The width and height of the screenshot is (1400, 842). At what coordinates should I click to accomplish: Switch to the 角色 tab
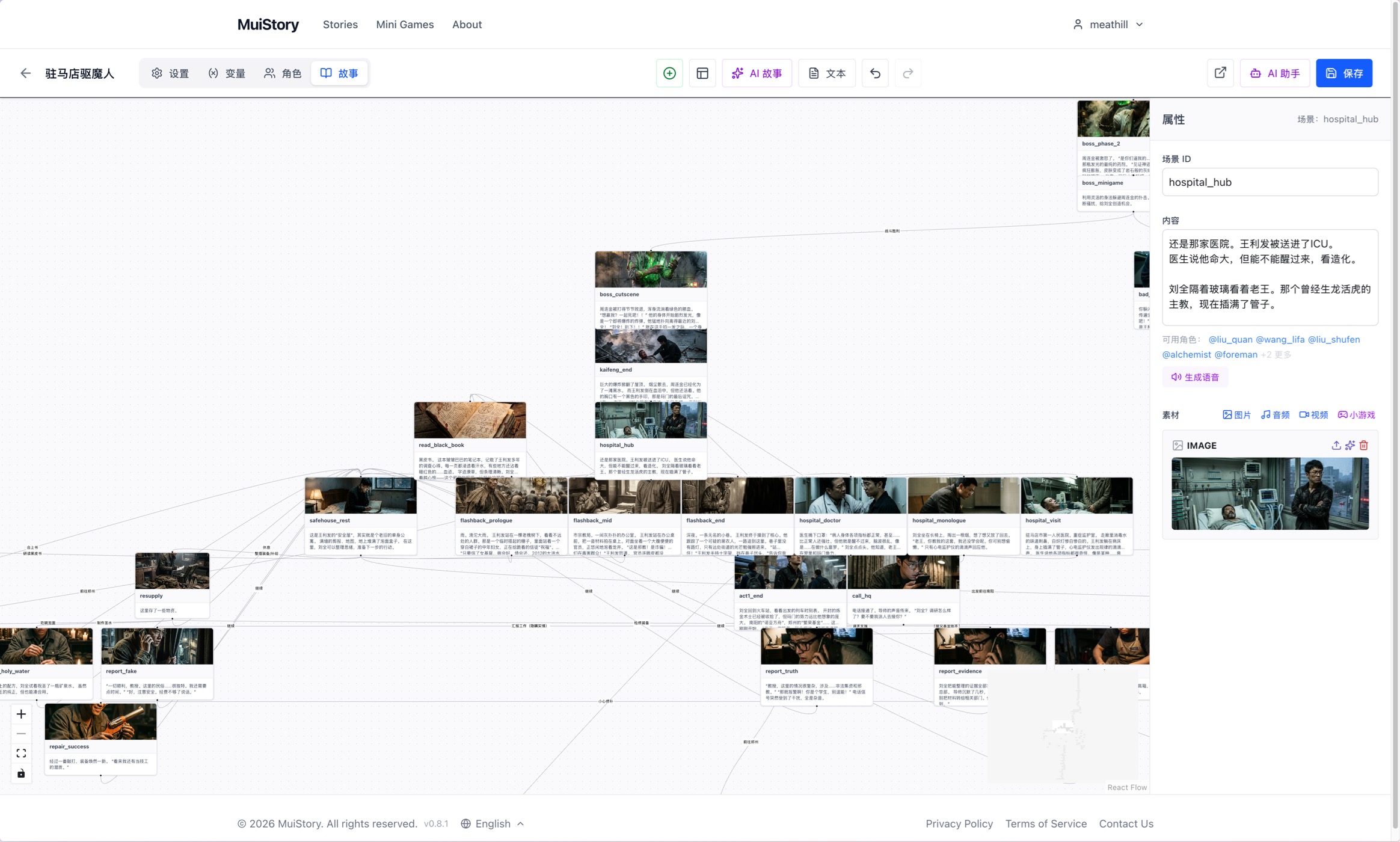pos(283,73)
